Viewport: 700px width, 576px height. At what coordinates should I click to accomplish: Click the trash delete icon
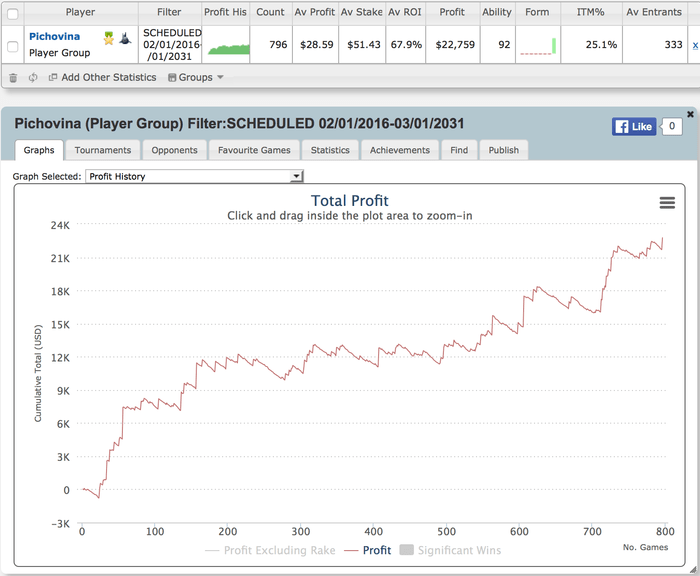(13, 78)
